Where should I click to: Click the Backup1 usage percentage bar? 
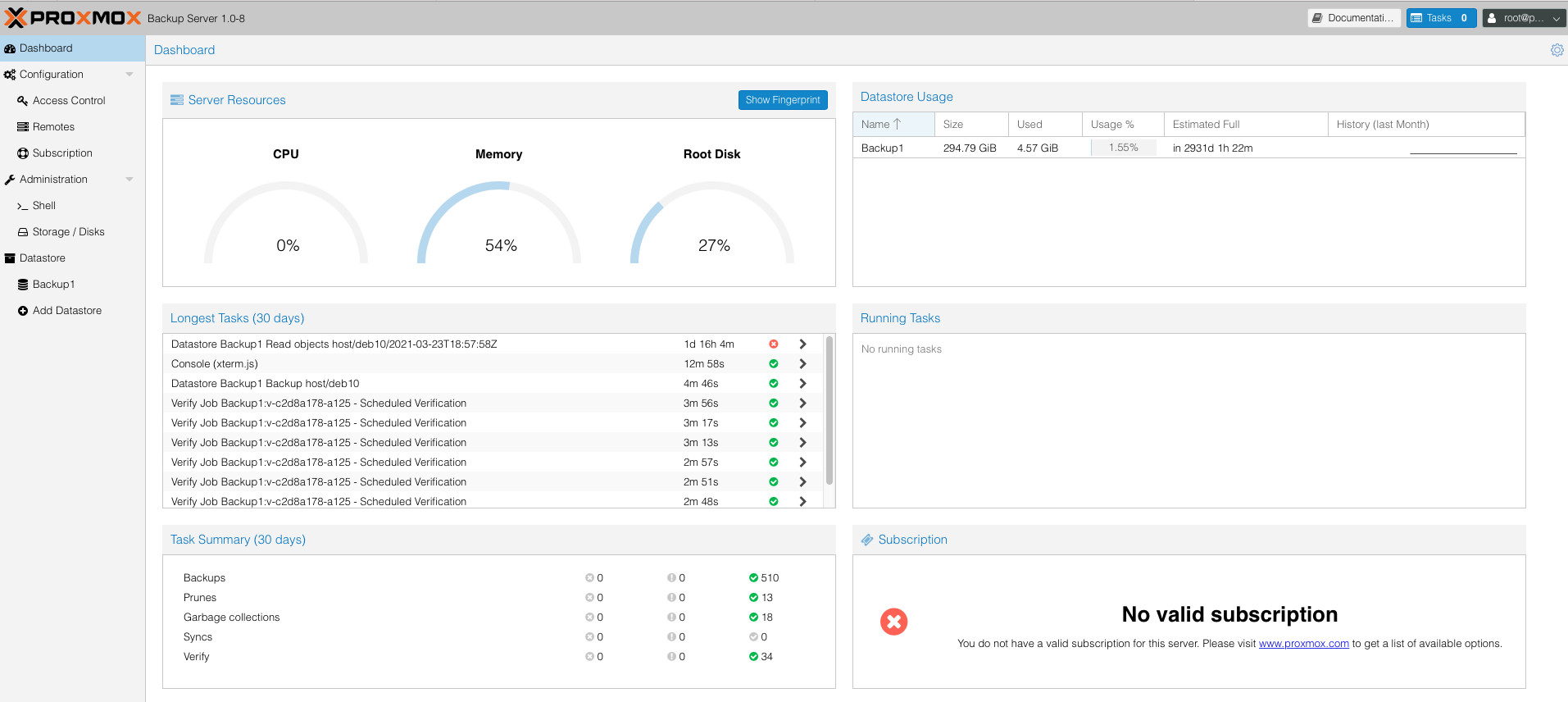1124,148
